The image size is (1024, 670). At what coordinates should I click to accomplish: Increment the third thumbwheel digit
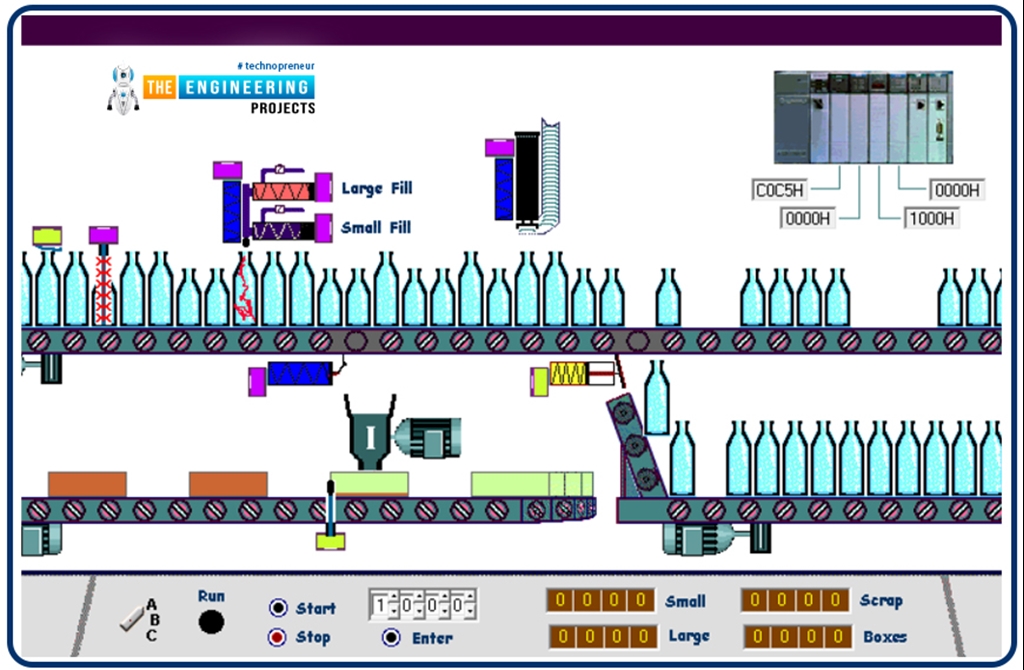pos(445,596)
